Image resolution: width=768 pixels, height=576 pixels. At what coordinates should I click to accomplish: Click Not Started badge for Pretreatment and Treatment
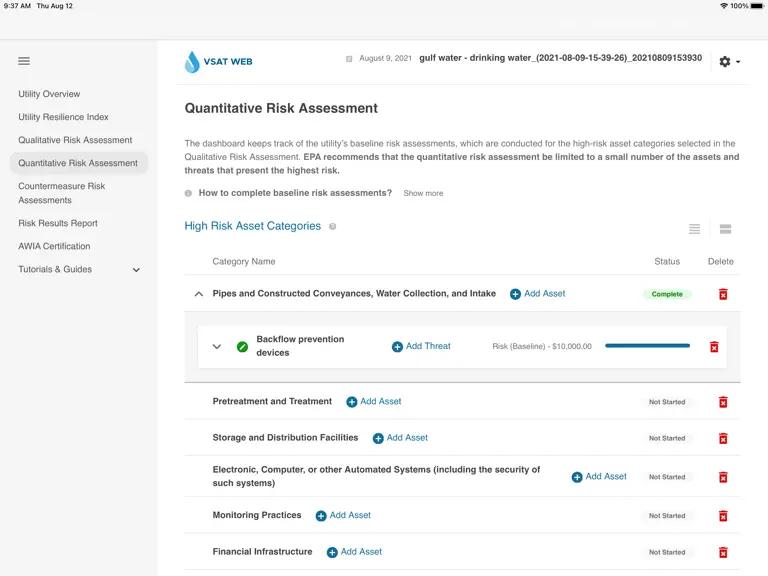(x=667, y=402)
